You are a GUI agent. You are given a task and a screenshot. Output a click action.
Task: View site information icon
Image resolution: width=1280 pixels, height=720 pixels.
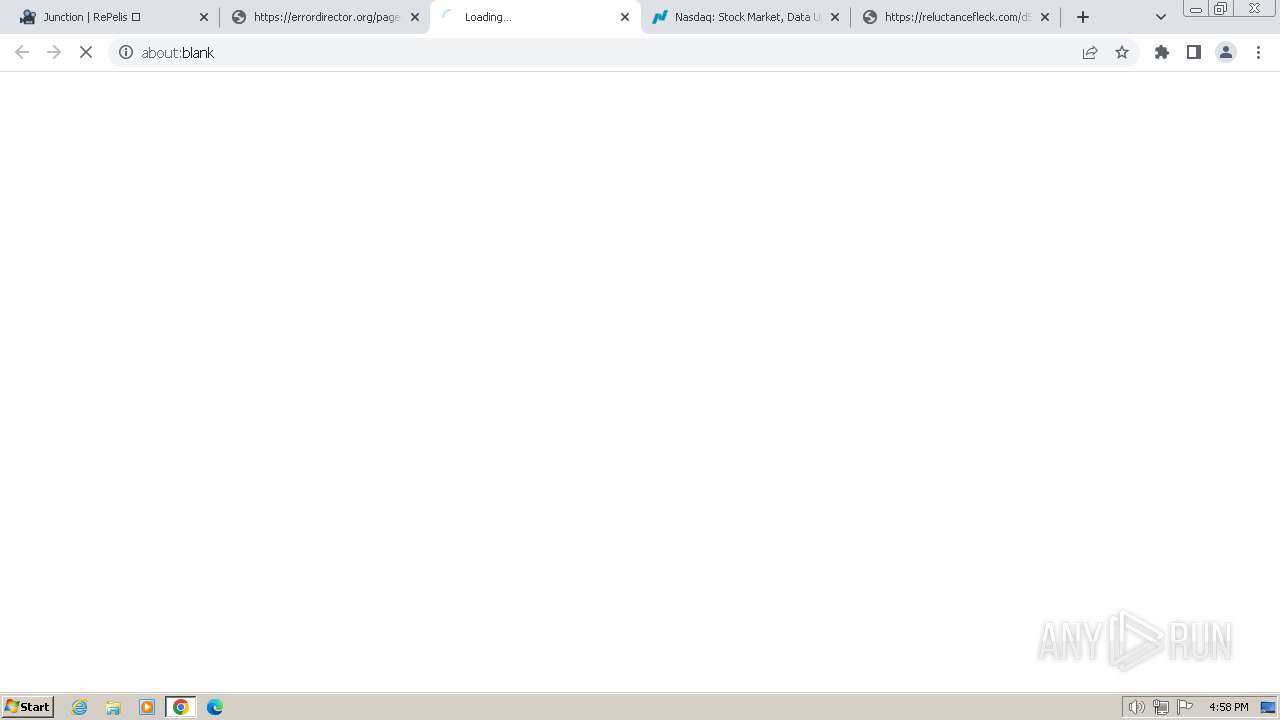pyautogui.click(x=126, y=52)
